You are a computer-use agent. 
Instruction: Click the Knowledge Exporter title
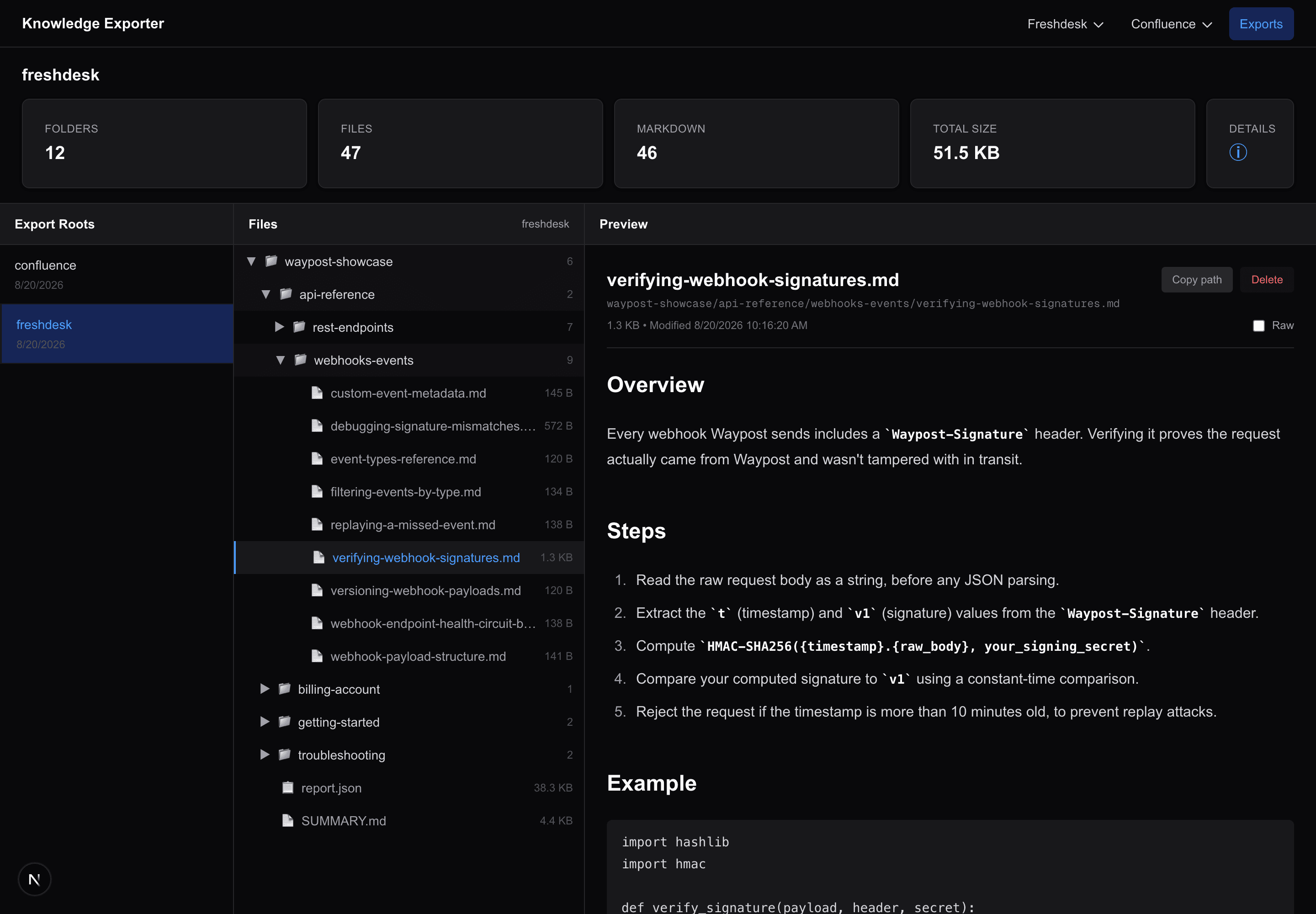(x=93, y=23)
